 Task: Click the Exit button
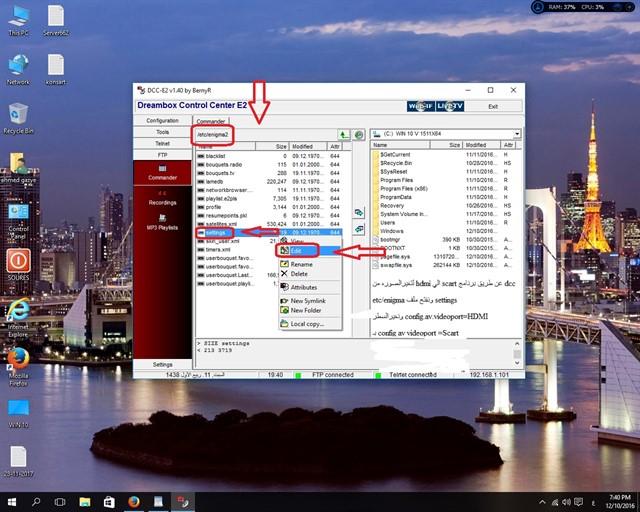click(493, 107)
